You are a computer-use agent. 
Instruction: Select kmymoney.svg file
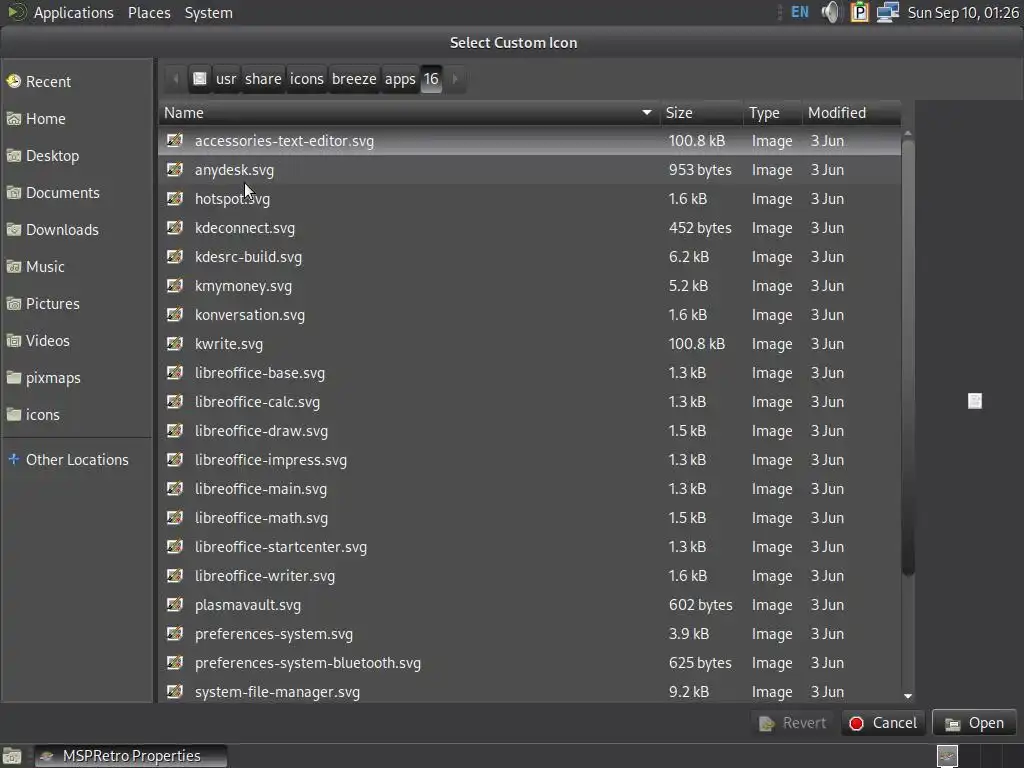pos(530,286)
